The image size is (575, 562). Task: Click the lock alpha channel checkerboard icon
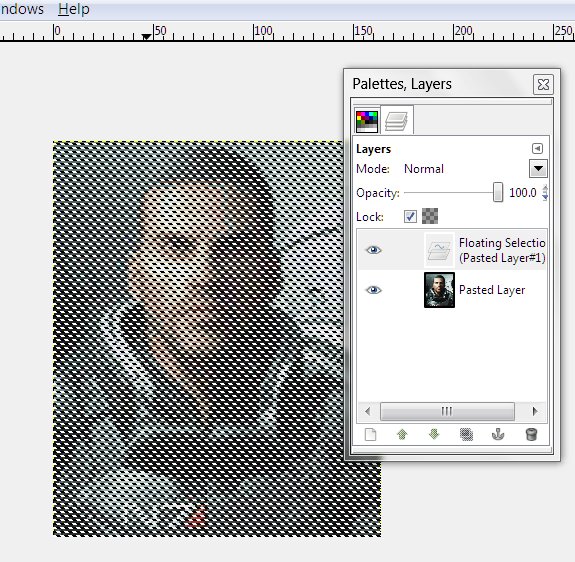pyautogui.click(x=430, y=216)
